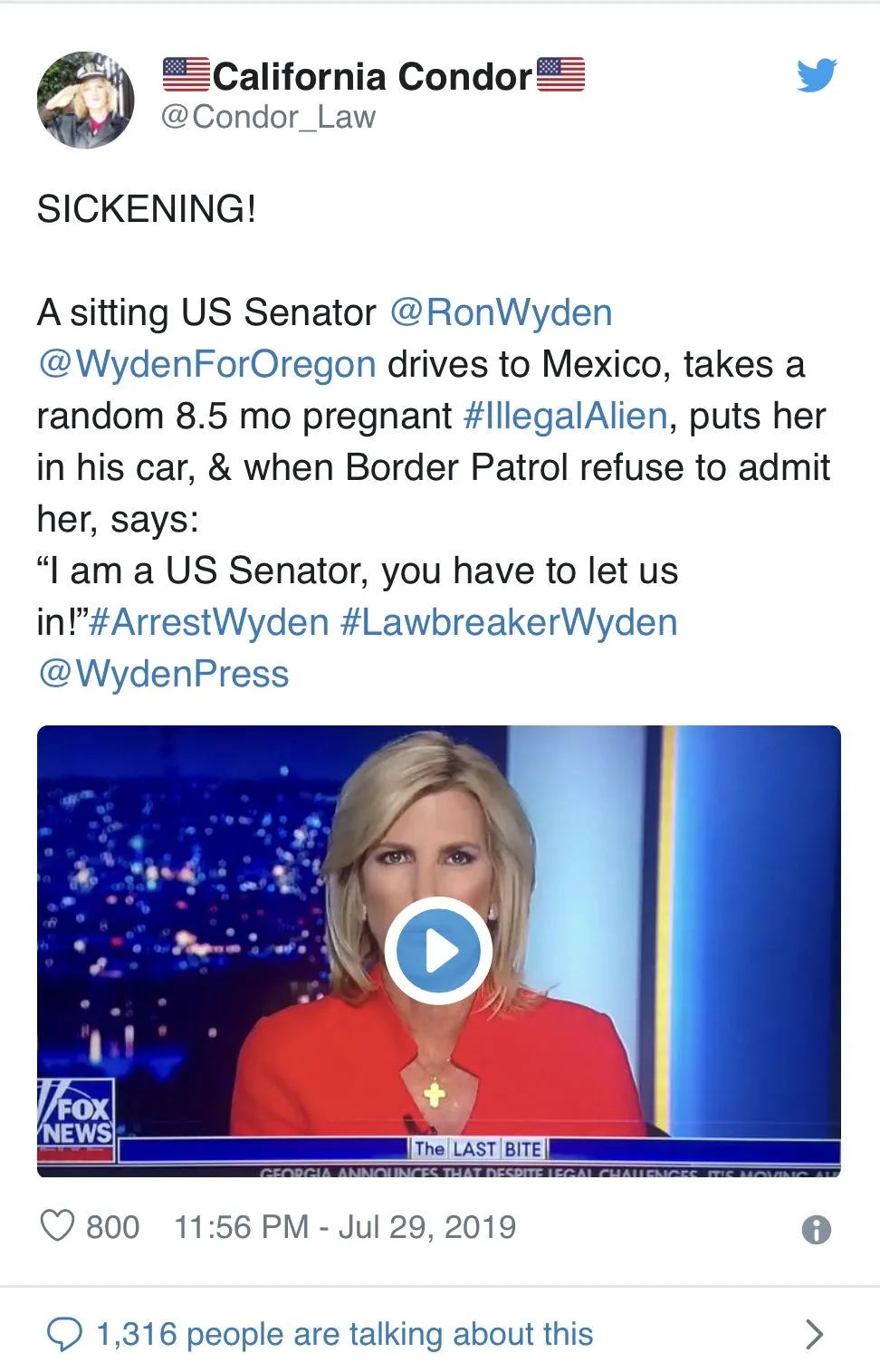The image size is (880, 1372).
Task: Open the @WydenForOregon mention
Action: [x=206, y=364]
